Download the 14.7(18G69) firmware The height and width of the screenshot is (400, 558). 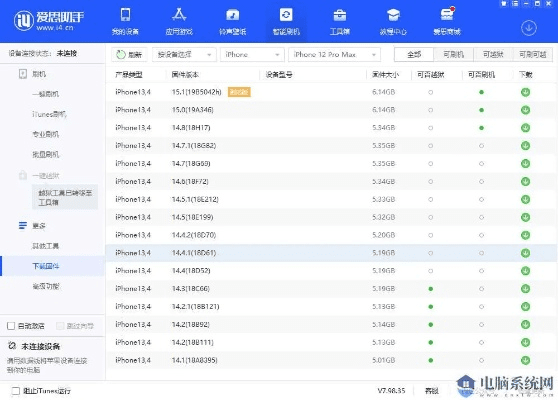click(525, 164)
